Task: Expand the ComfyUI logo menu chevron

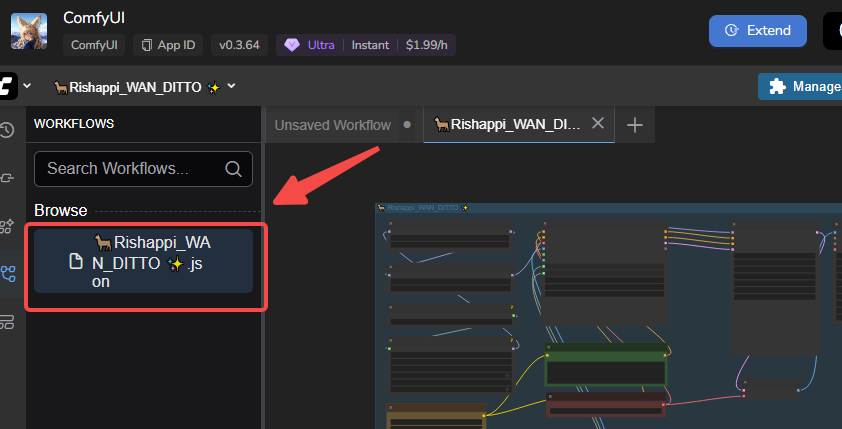Action: [x=27, y=87]
